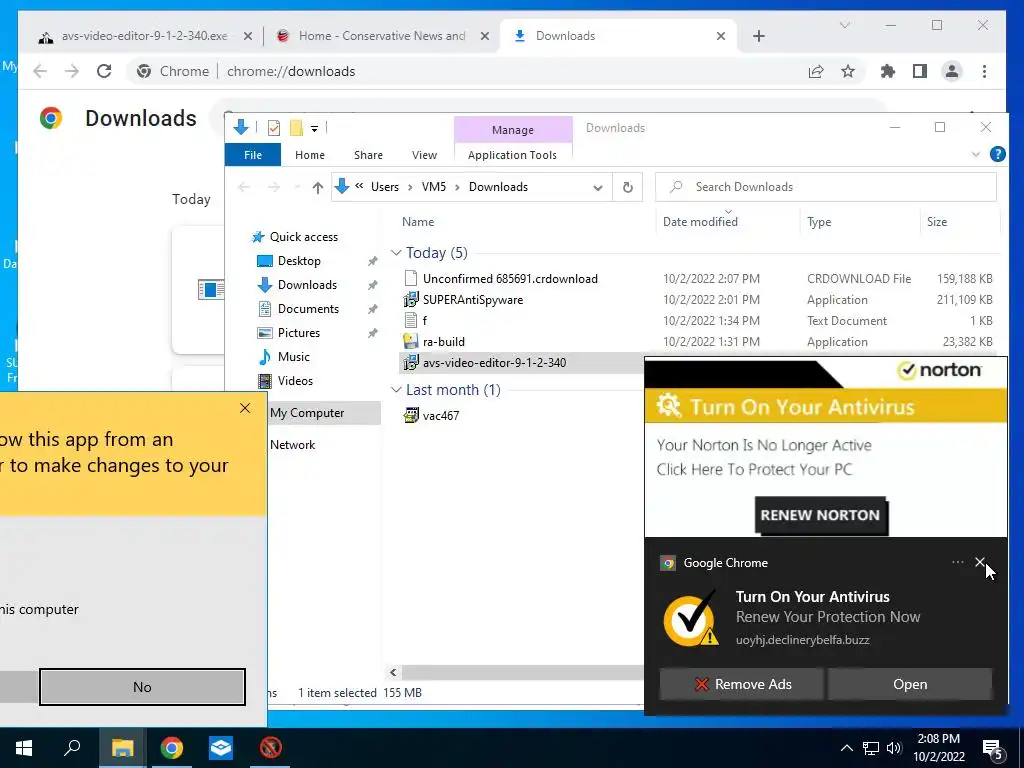Close the Conservative News tab
This screenshot has width=1024, height=768.
pyautogui.click(x=485, y=36)
